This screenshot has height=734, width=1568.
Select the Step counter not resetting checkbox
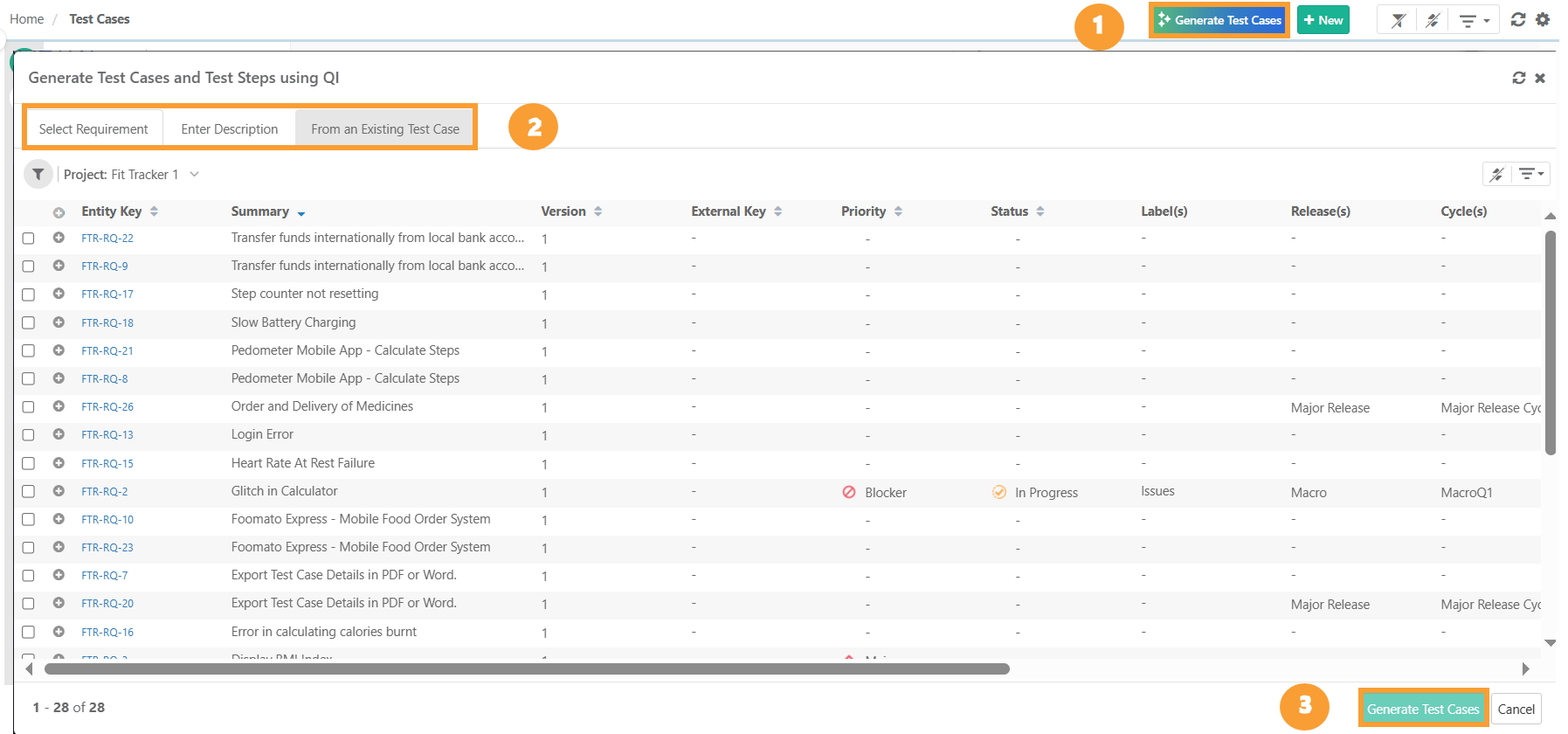(x=28, y=294)
